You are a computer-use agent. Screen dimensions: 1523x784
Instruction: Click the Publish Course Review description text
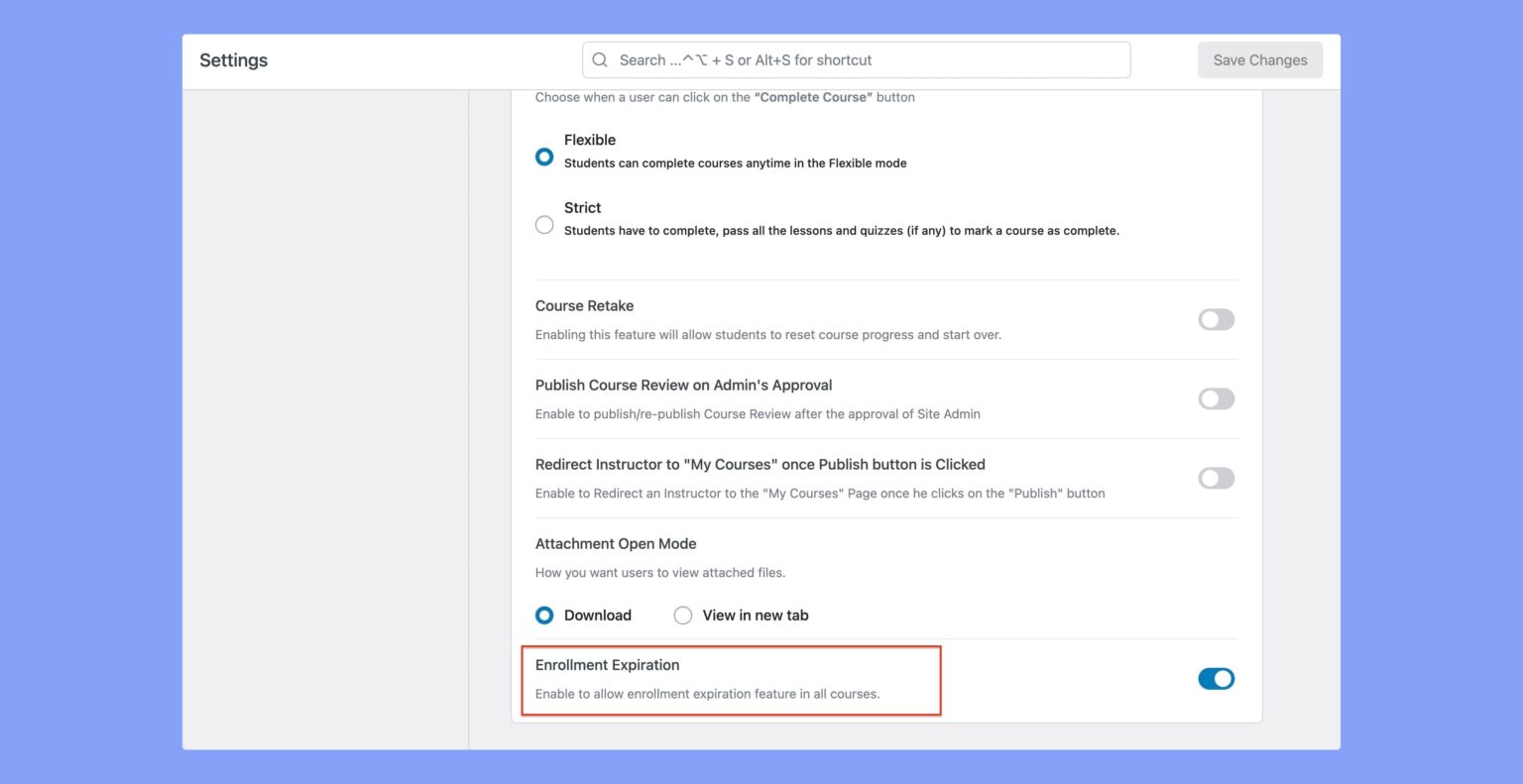click(x=758, y=413)
